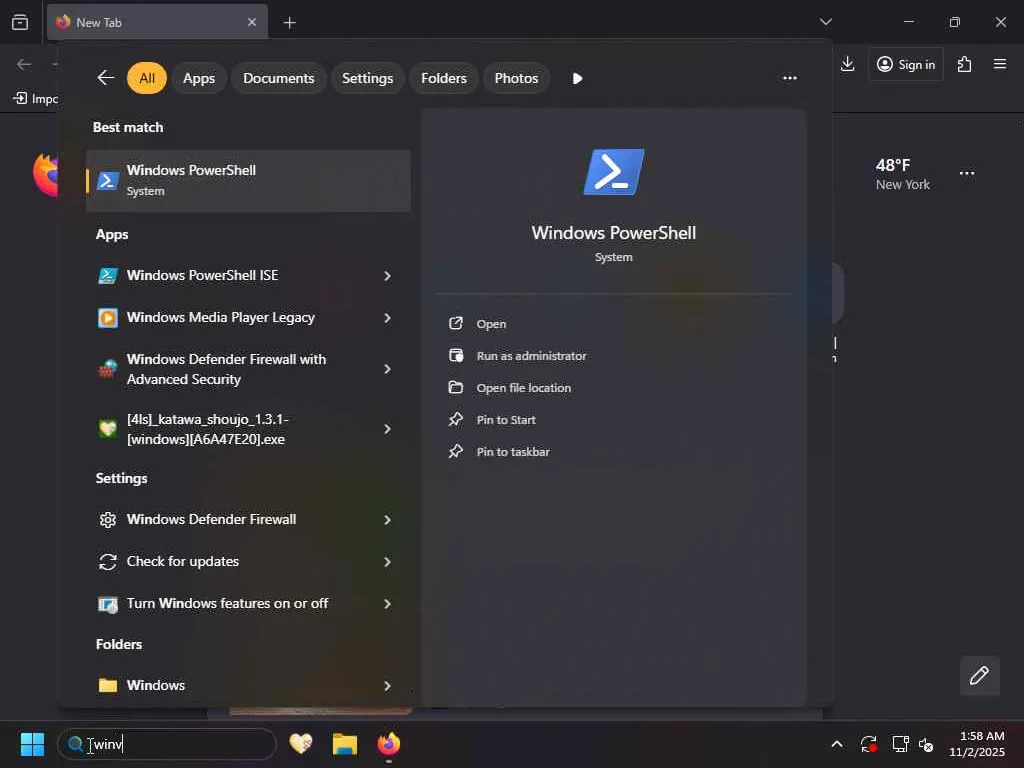Screen dimensions: 1024x768
Task: Click the katawa_shoujo exe heart icon
Action: click(108, 429)
